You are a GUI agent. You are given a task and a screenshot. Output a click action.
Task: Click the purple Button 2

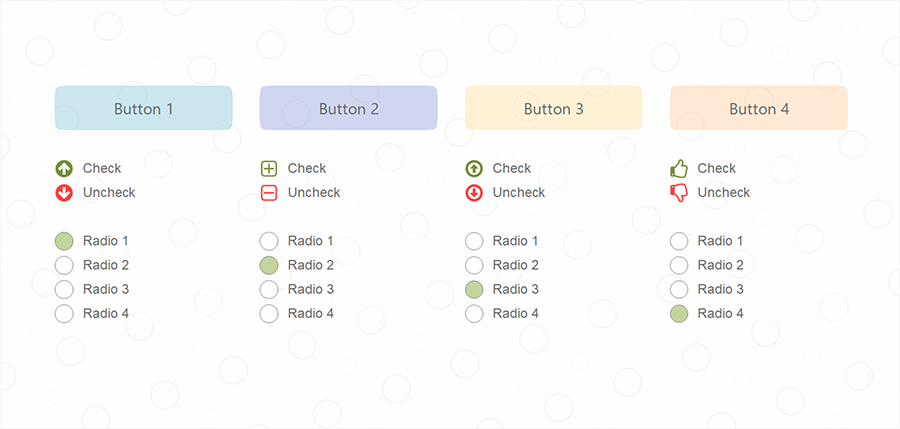coord(348,108)
